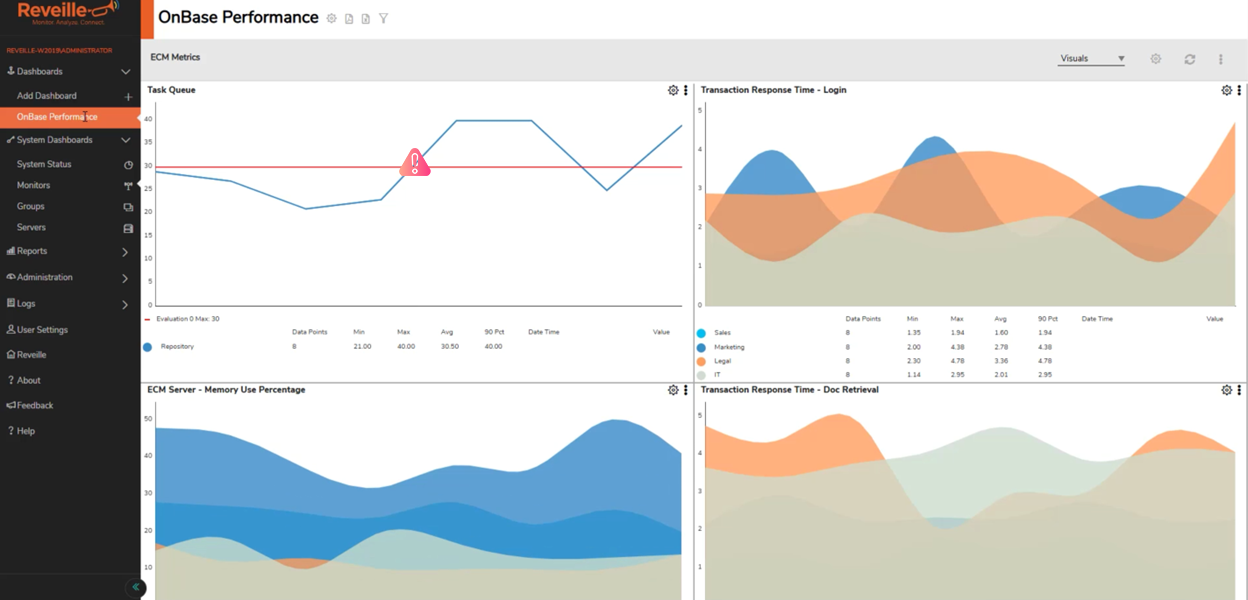Screen dimensions: 1248x600
Task: Open the filter icon beside OnBase Performance title
Action: [x=383, y=18]
